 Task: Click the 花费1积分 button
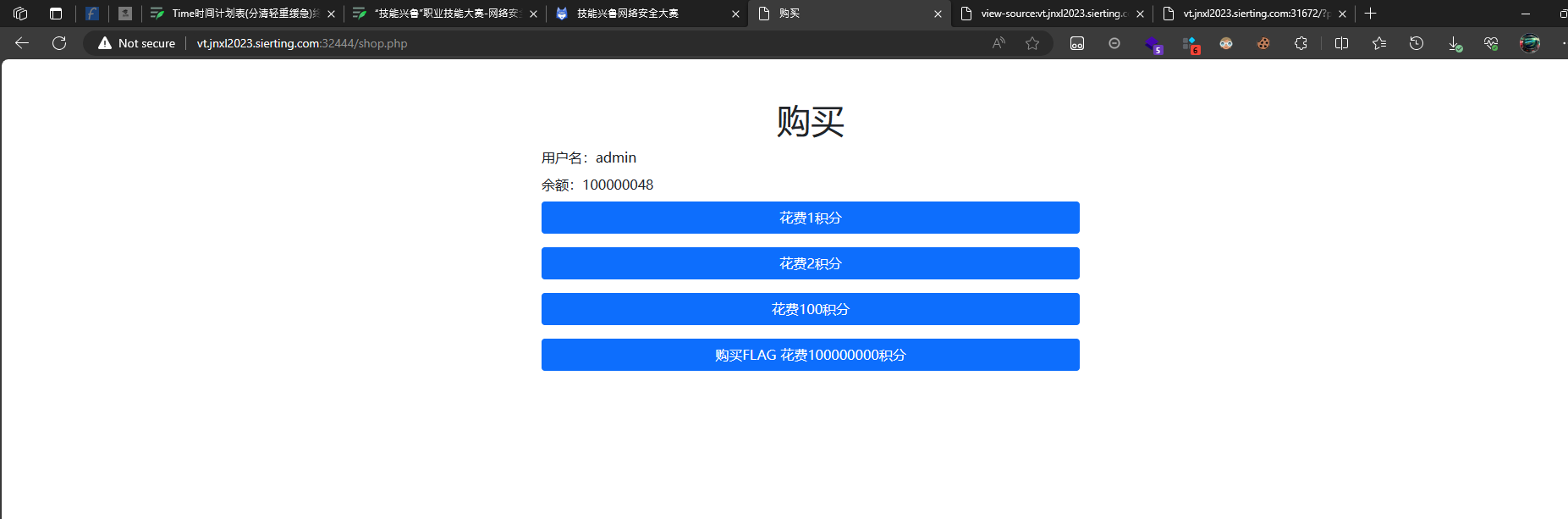pyautogui.click(x=811, y=218)
